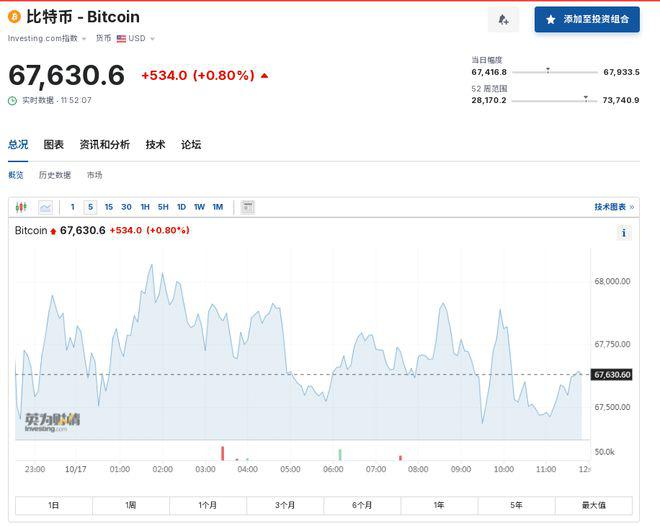
Task: Select the 1H chart interval
Action: pos(145,207)
